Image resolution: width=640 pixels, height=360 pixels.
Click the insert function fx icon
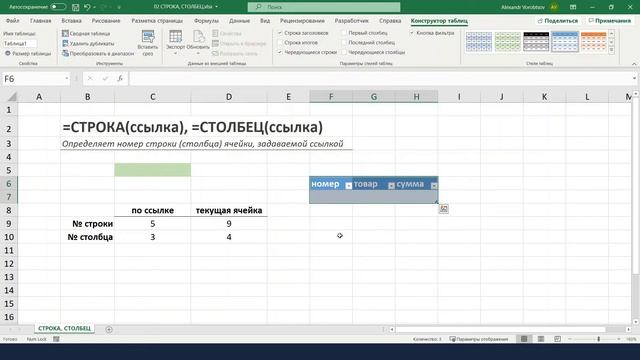[120, 78]
